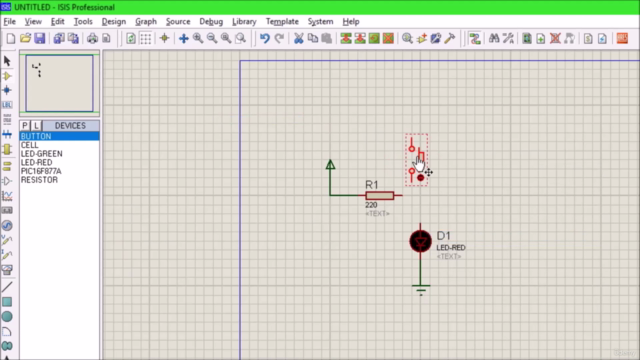Screen dimensions: 640x360
Task: Select Junction dot mode
Action: [7, 90]
